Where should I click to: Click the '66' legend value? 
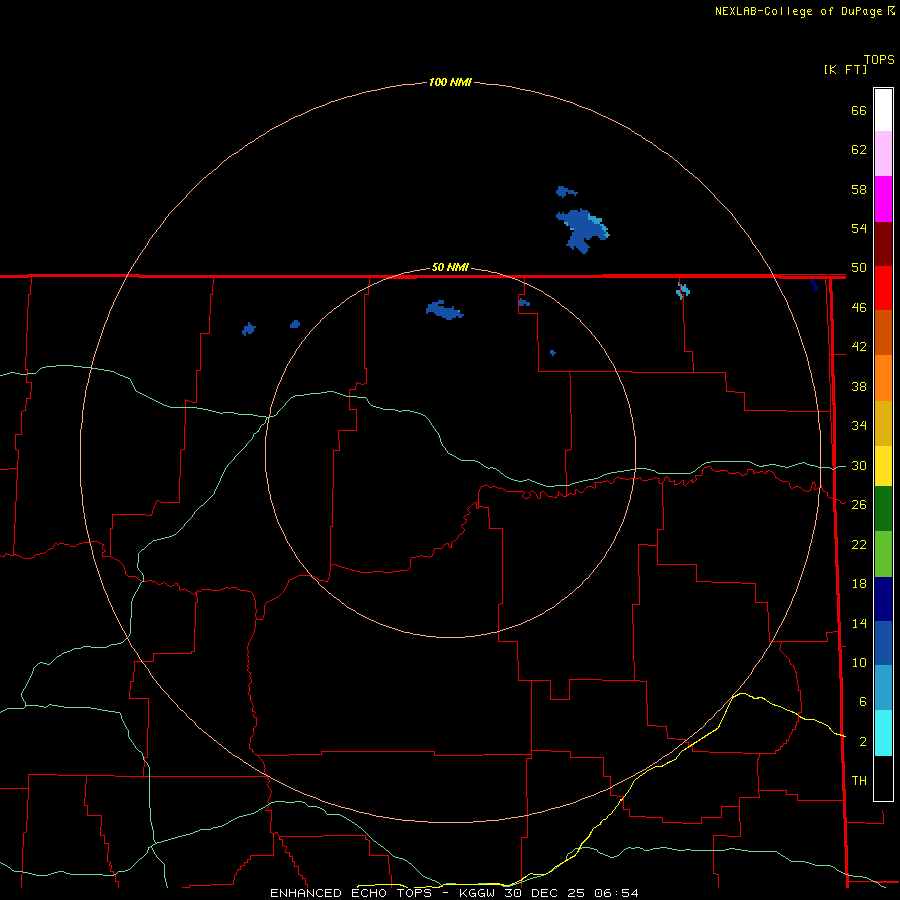pyautogui.click(x=859, y=110)
